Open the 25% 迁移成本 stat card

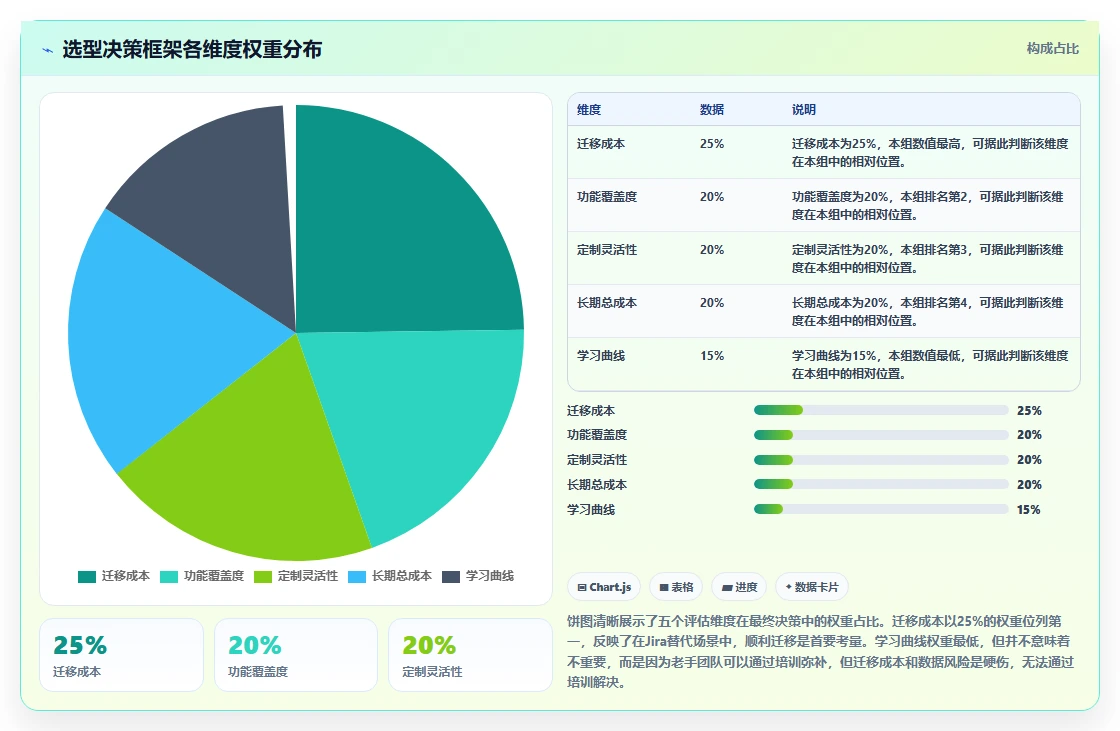(x=121, y=655)
